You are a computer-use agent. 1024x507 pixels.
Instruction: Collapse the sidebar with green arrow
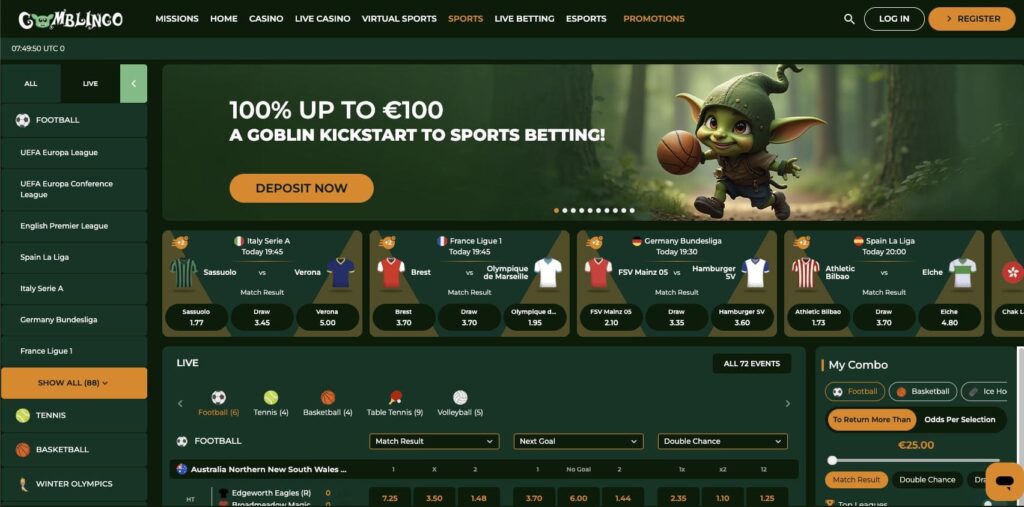pyautogui.click(x=133, y=84)
